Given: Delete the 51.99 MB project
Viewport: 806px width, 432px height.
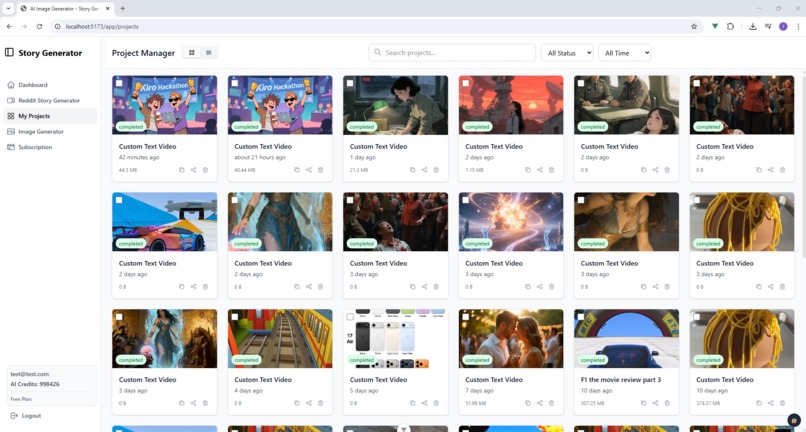Looking at the screenshot, I should click(x=552, y=403).
